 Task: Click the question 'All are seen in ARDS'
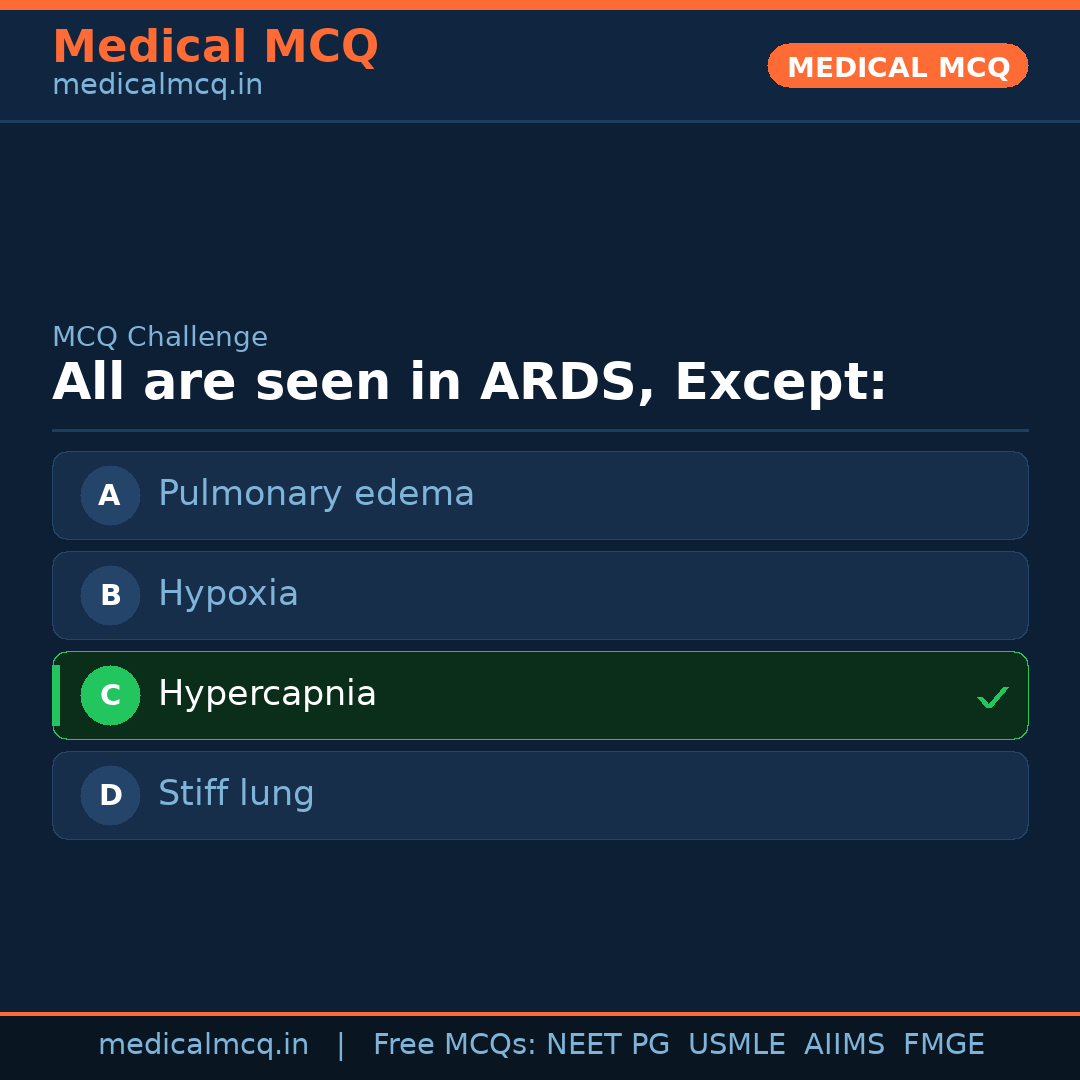tap(469, 383)
